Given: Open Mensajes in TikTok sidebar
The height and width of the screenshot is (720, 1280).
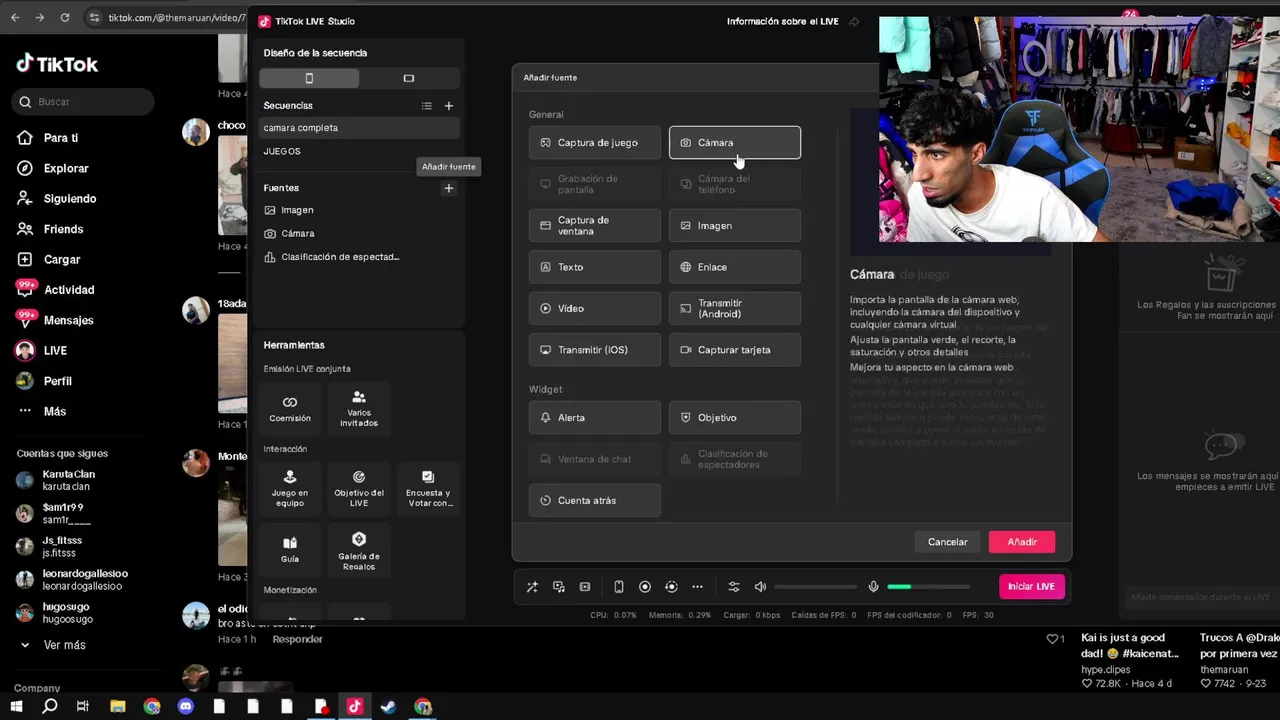Looking at the screenshot, I should click(55, 321).
